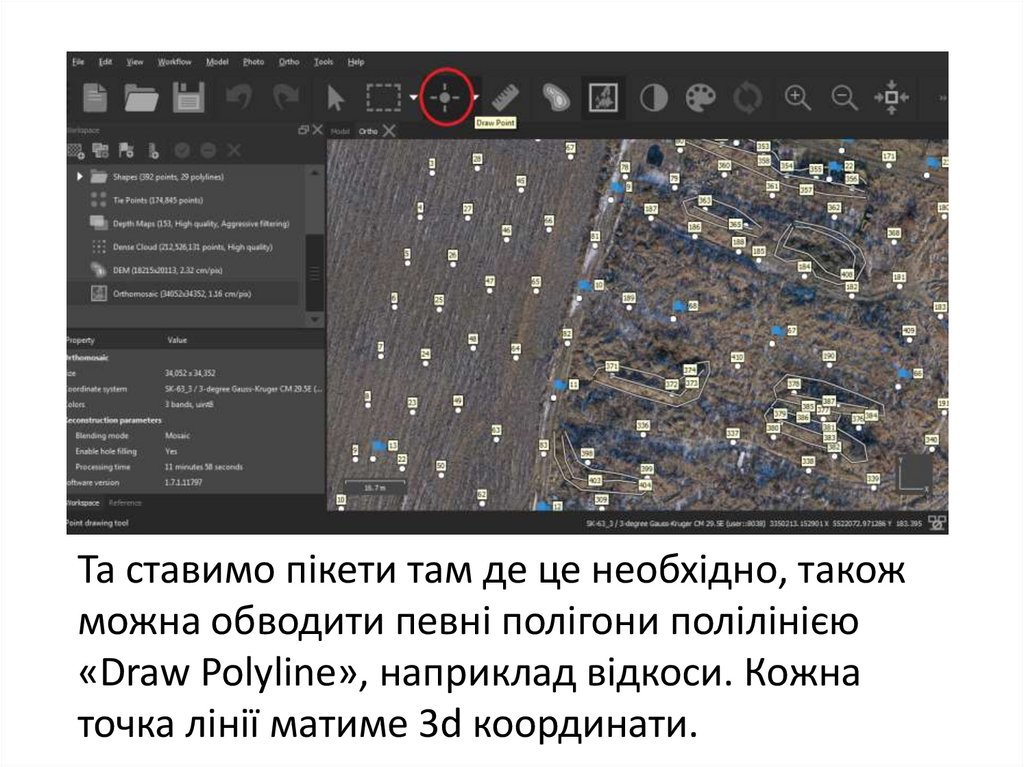Open the File menu

(x=78, y=62)
